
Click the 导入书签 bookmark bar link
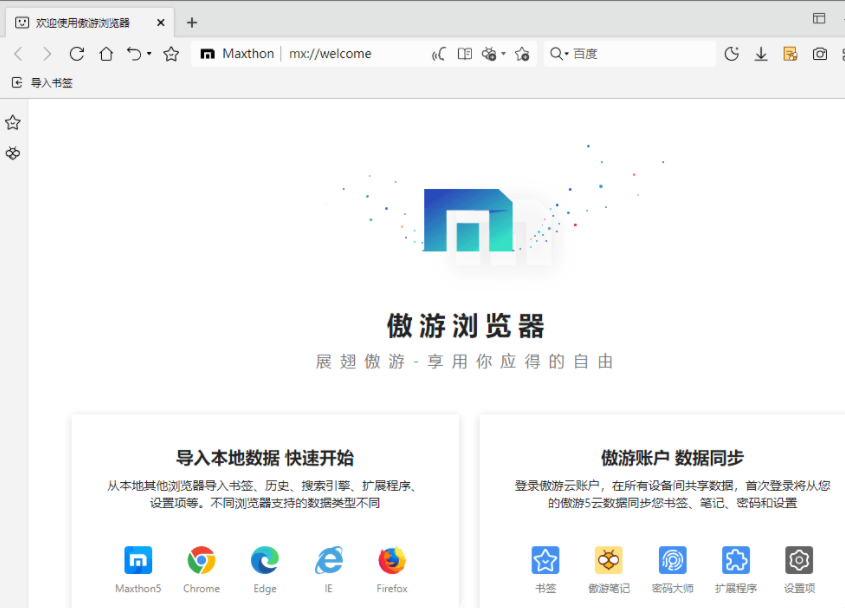pos(43,83)
